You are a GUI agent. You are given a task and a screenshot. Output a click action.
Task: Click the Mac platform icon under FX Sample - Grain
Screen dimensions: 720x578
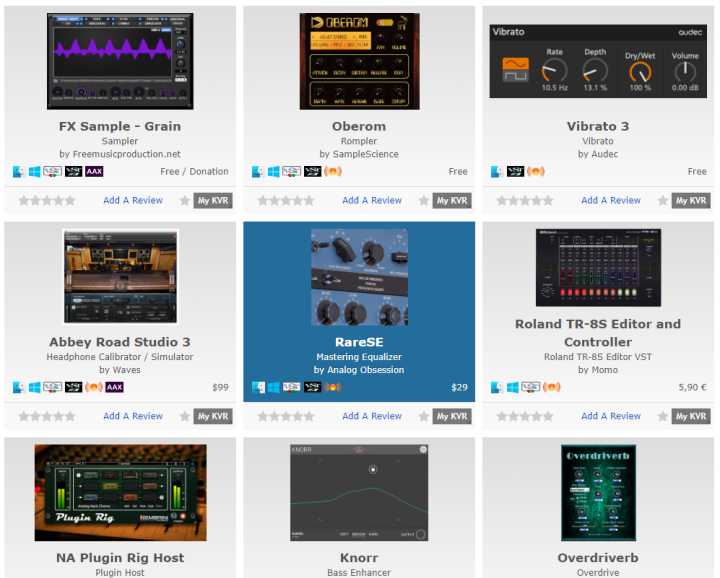pyautogui.click(x=18, y=172)
